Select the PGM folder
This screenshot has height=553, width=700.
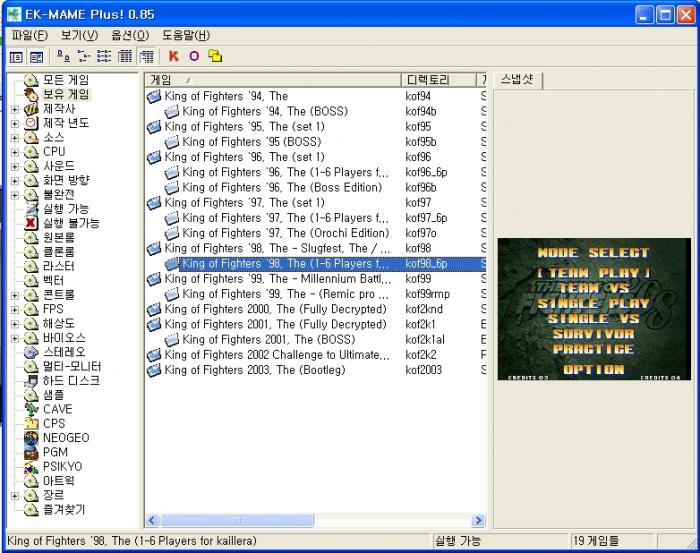pyautogui.click(x=55, y=452)
